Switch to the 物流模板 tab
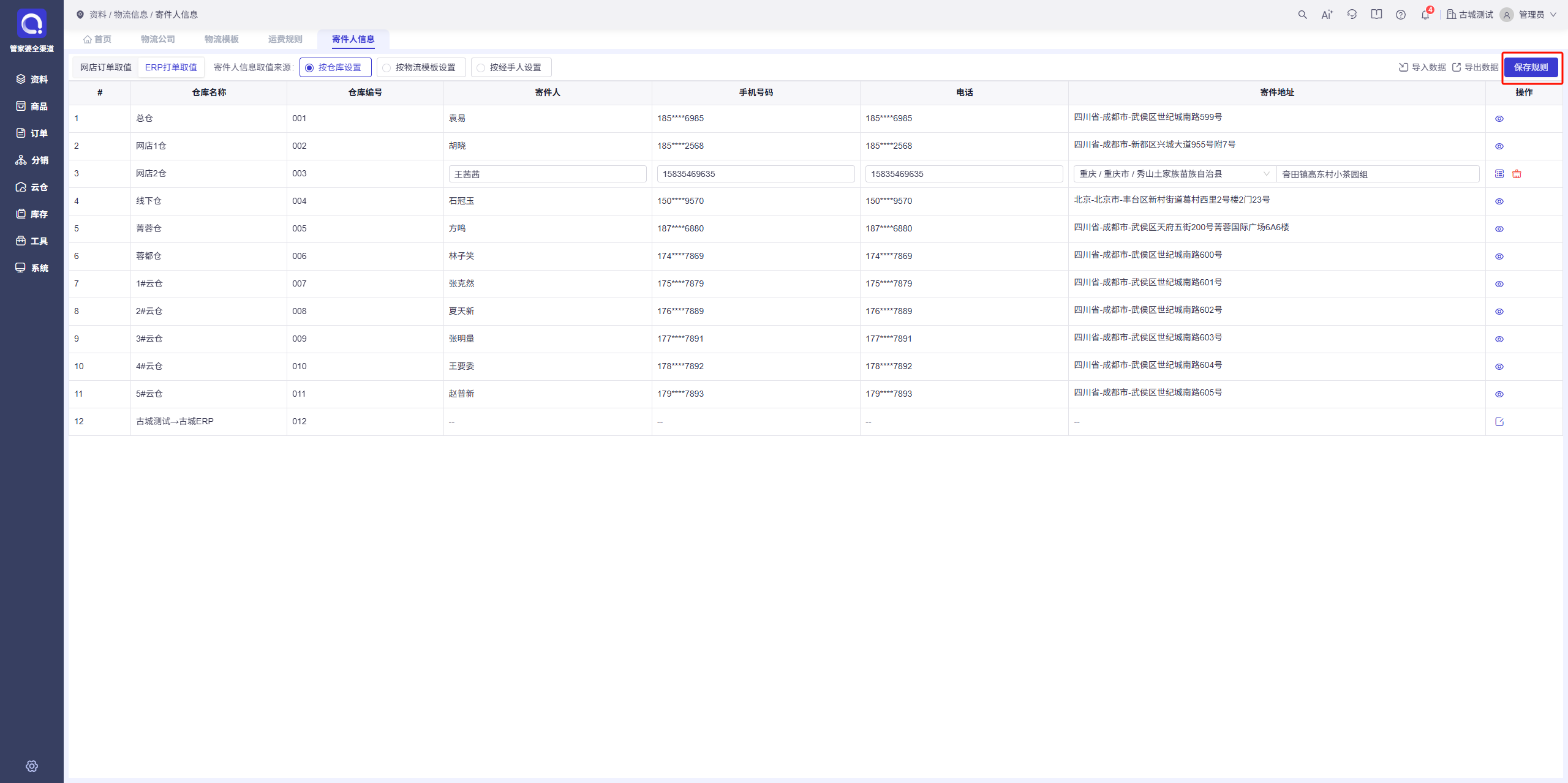 [221, 39]
